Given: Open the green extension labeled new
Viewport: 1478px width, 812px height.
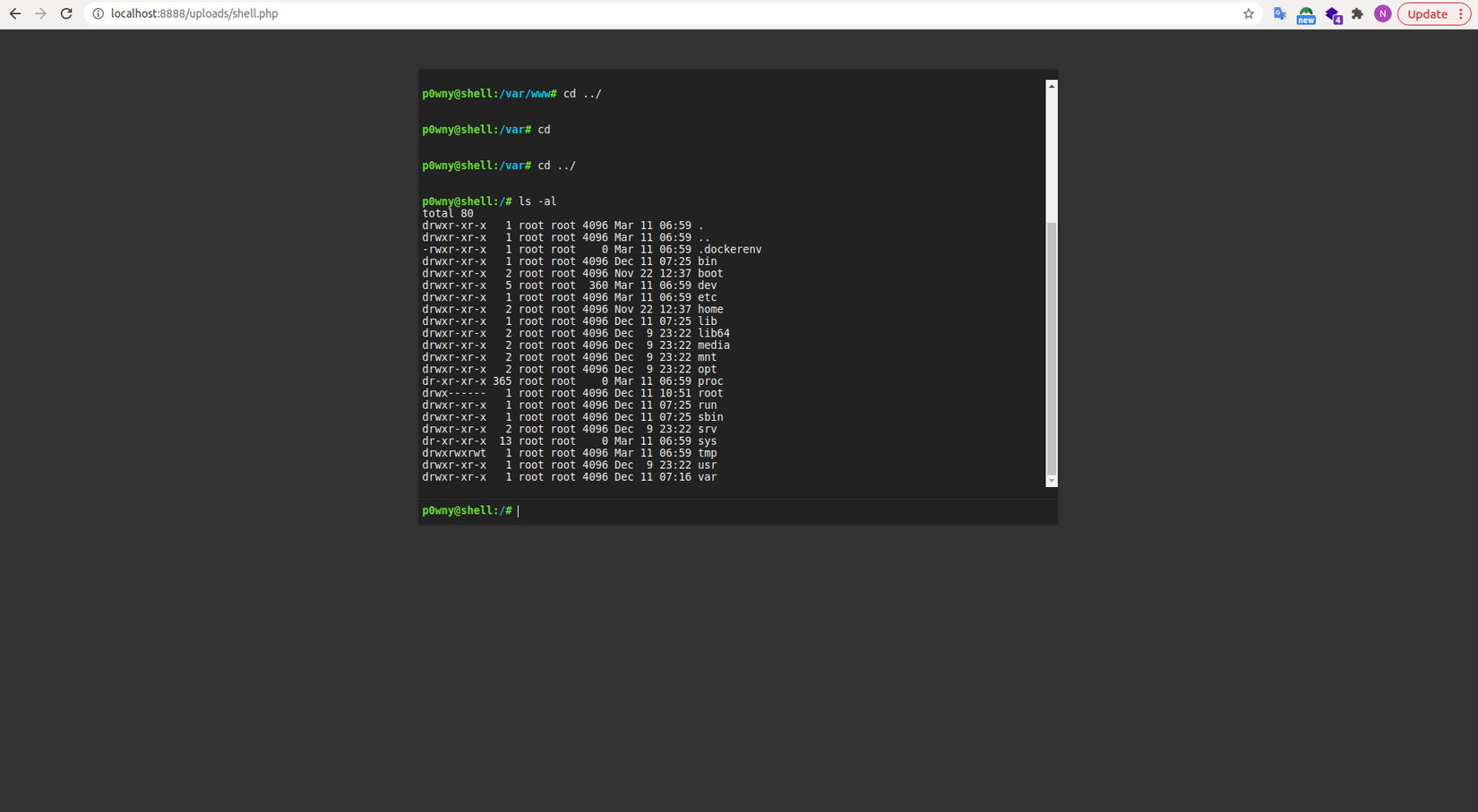Looking at the screenshot, I should [1306, 14].
